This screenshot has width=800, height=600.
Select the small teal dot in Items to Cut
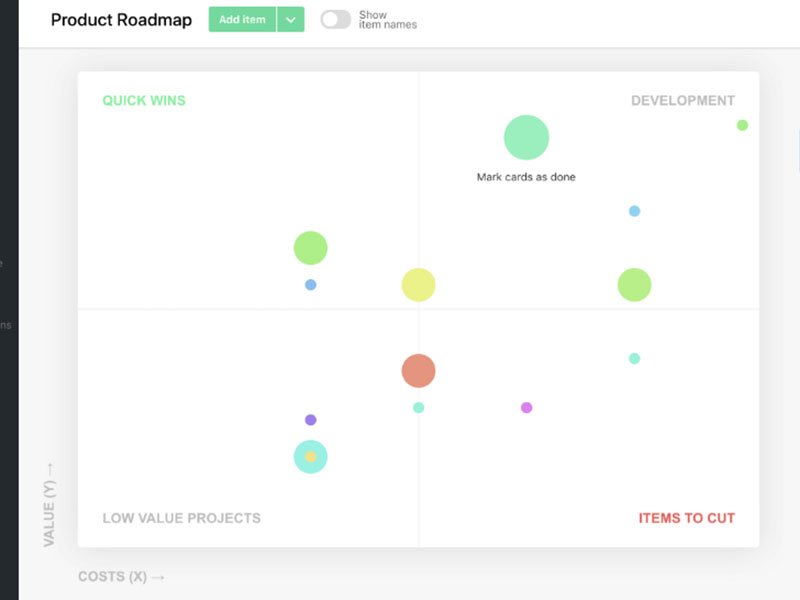pyautogui.click(x=634, y=358)
